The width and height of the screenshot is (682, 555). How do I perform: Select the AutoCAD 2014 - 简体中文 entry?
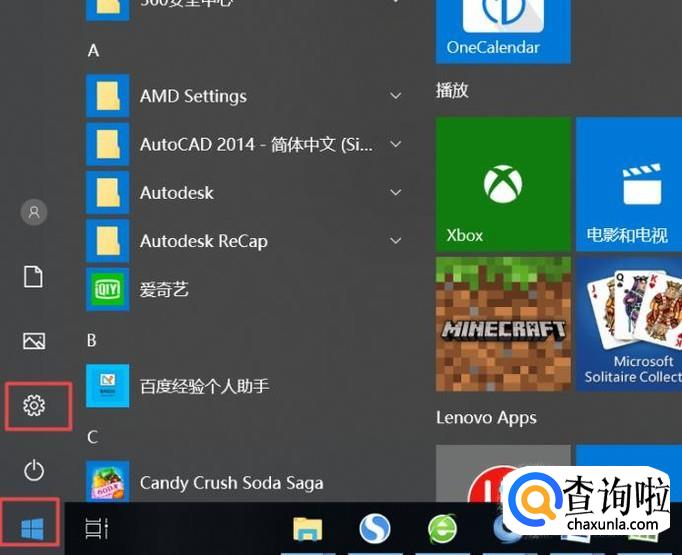(256, 144)
